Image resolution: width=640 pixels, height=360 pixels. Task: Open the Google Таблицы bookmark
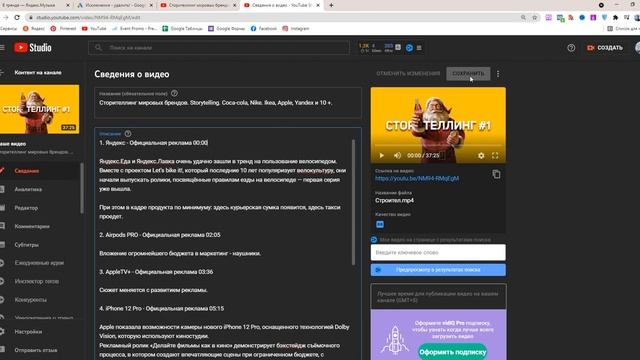pyautogui.click(x=182, y=29)
